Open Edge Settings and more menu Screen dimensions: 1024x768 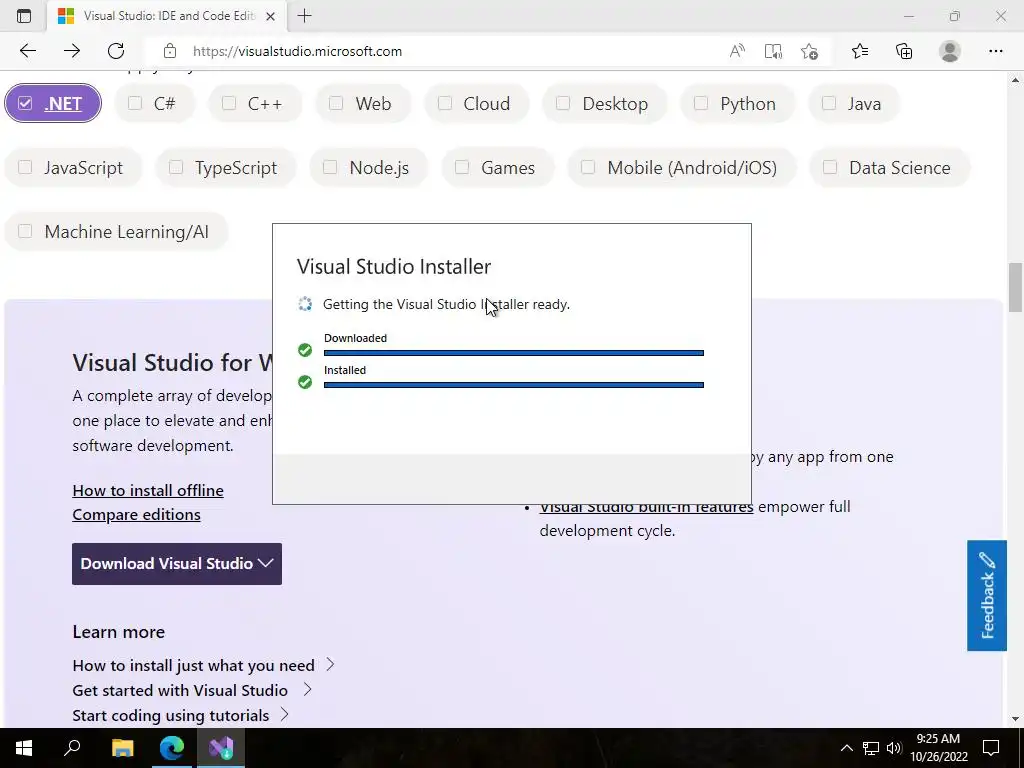(995, 51)
